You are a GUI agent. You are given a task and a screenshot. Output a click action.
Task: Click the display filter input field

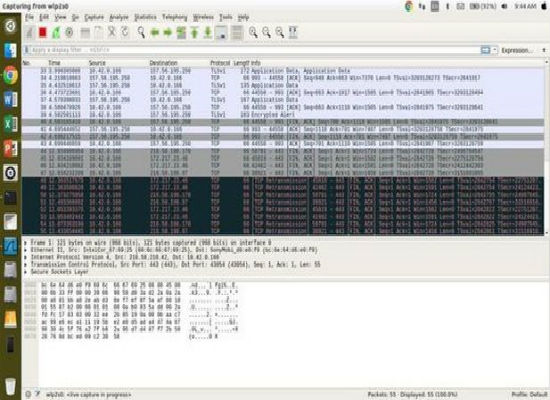(x=254, y=50)
